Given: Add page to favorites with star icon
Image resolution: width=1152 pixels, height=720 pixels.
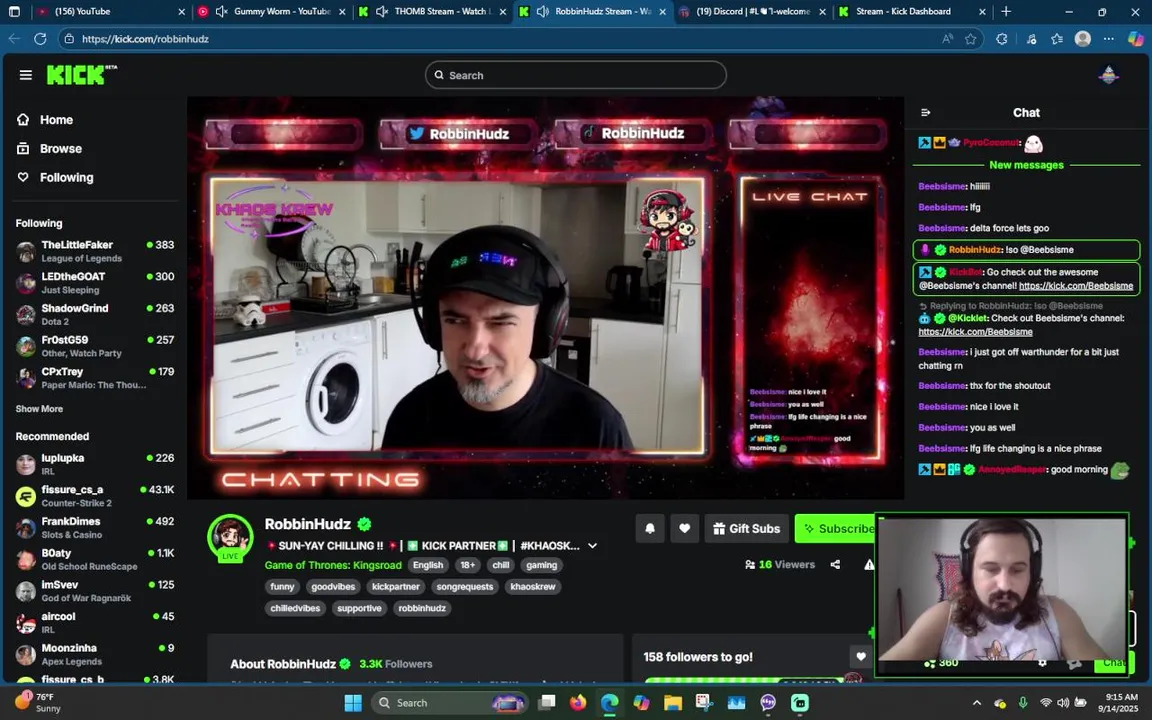Looking at the screenshot, I should 971,39.
